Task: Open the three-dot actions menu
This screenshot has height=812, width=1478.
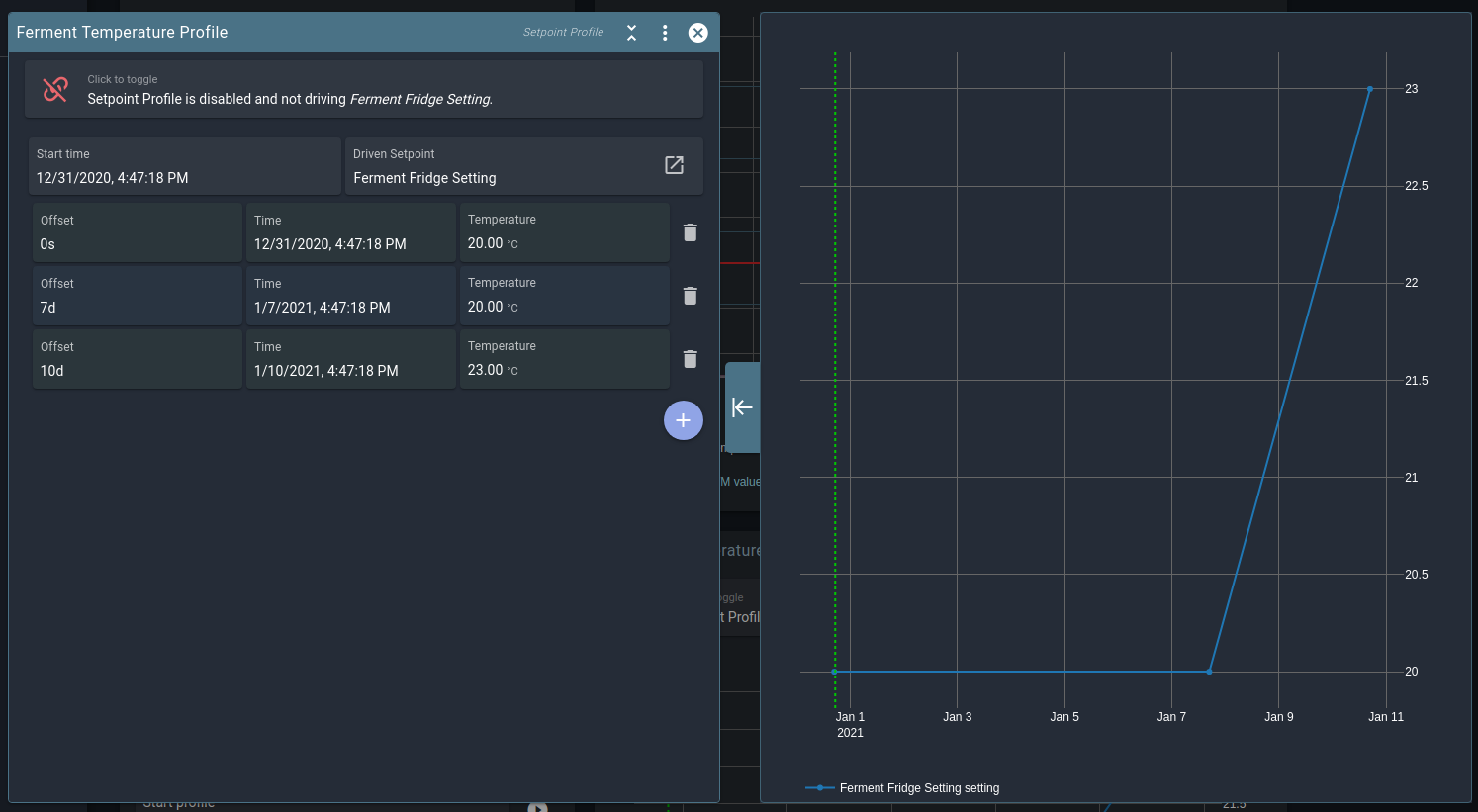Action: [x=665, y=33]
